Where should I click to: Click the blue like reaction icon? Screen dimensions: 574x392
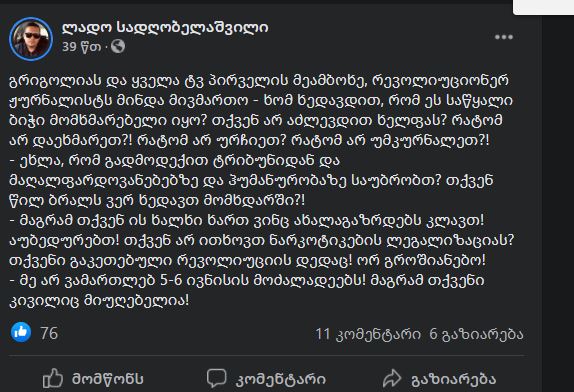(x=21, y=332)
